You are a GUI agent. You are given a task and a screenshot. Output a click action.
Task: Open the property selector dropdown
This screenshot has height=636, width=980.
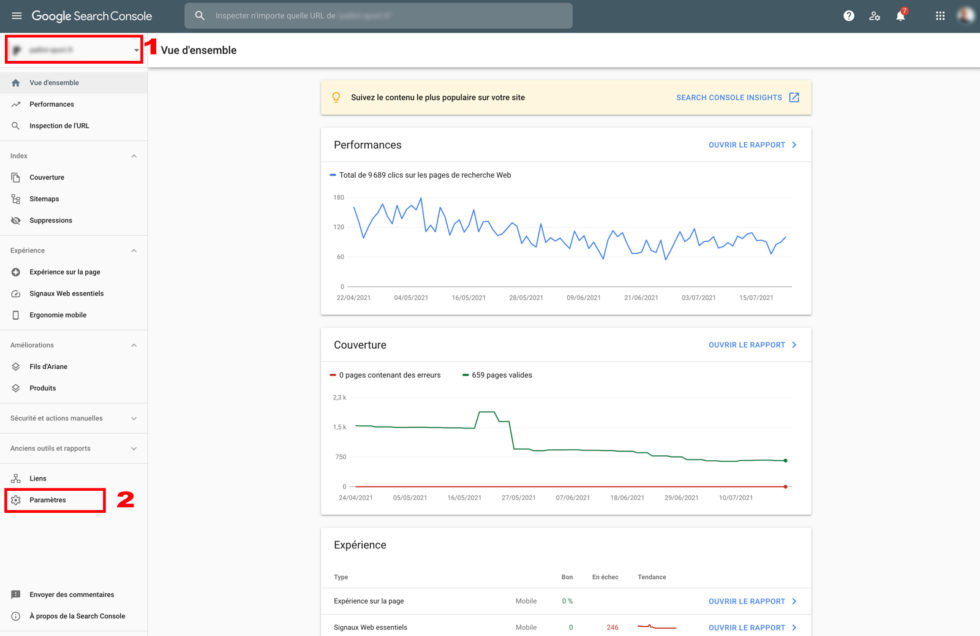(74, 50)
